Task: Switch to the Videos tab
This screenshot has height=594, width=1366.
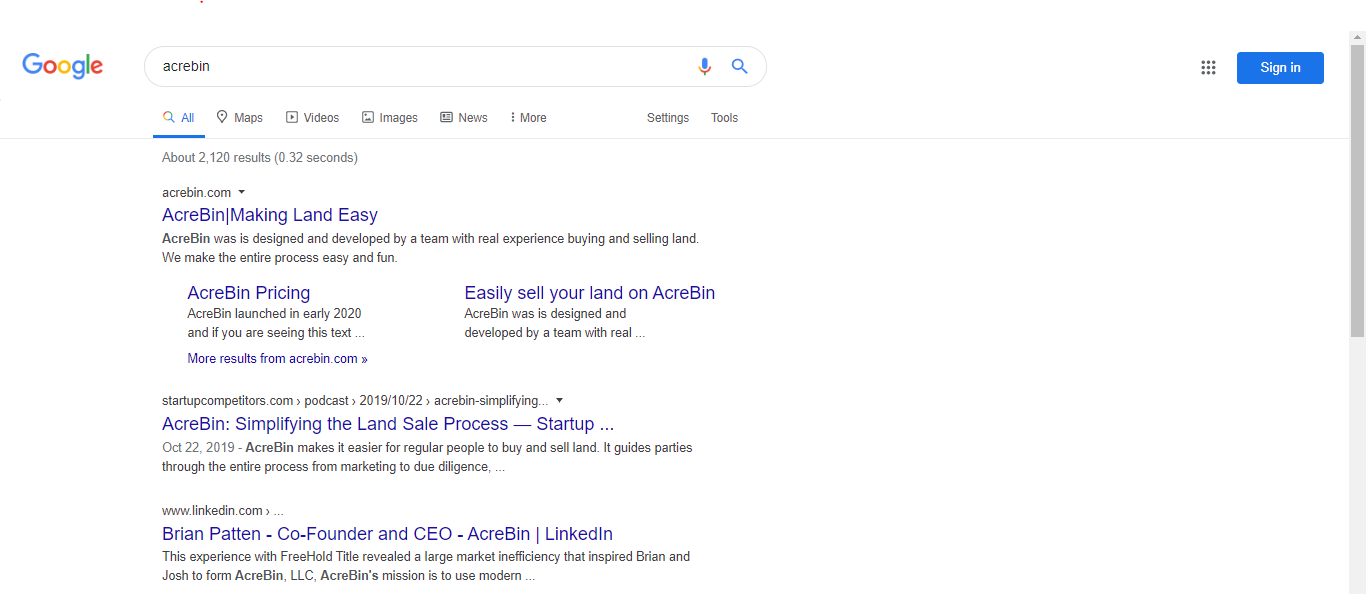Action: point(313,118)
